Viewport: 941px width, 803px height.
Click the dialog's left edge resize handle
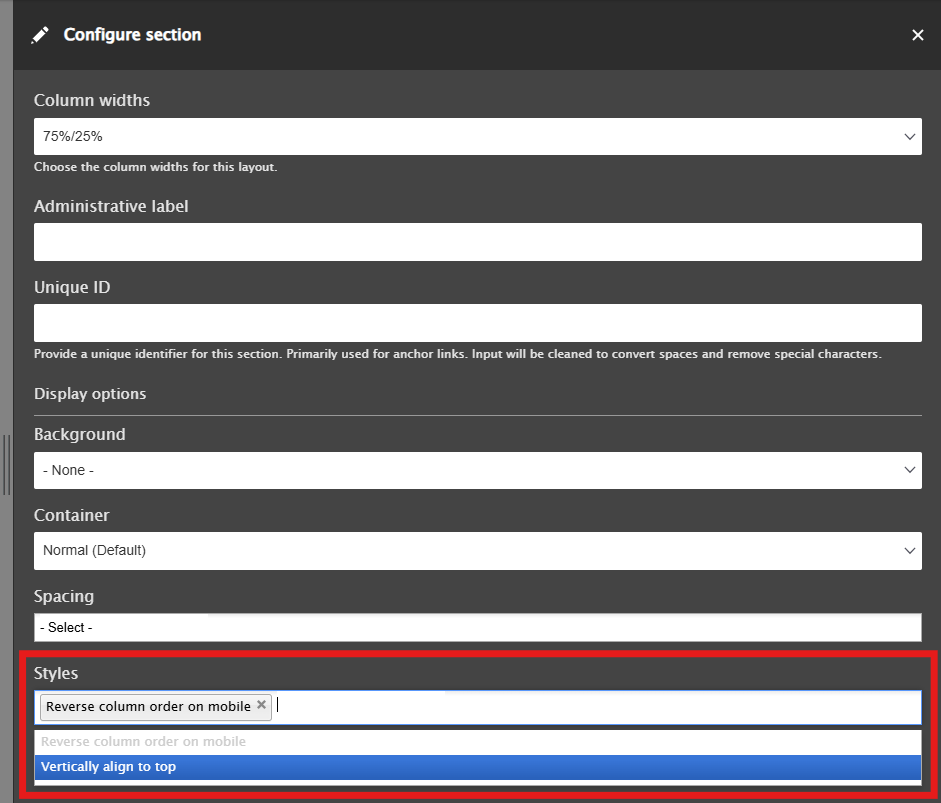coord(7,465)
